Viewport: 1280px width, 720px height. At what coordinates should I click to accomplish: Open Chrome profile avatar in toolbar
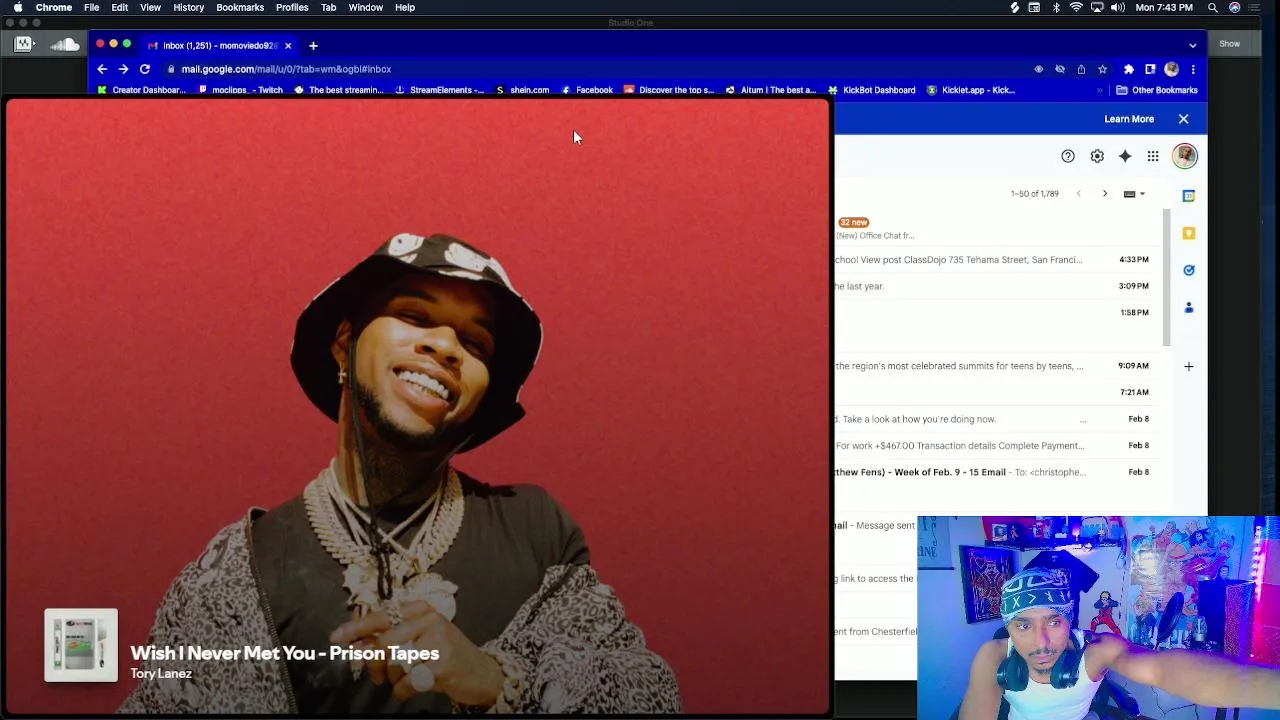click(1171, 69)
